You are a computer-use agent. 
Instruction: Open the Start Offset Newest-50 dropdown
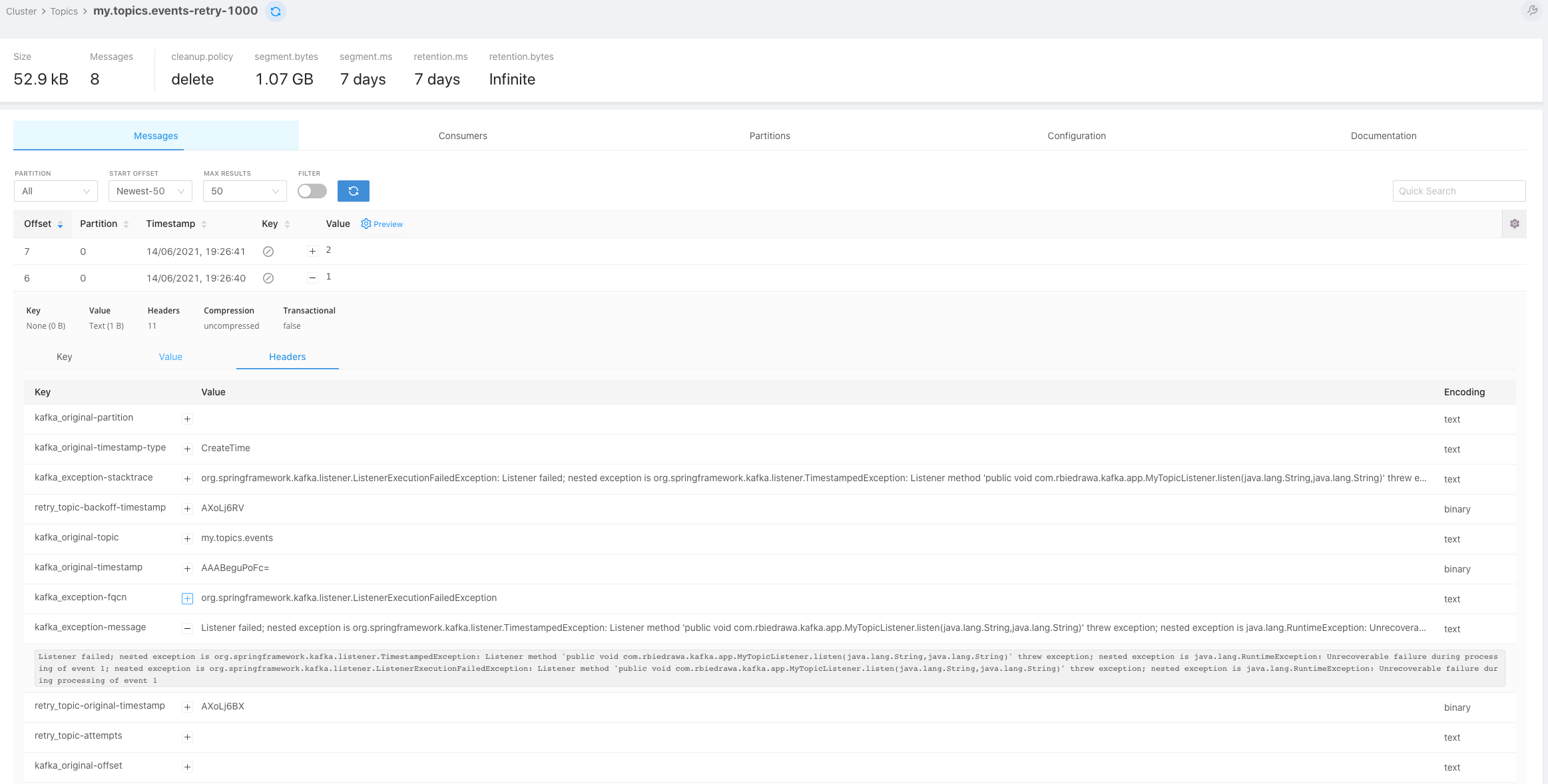pyautogui.click(x=150, y=191)
